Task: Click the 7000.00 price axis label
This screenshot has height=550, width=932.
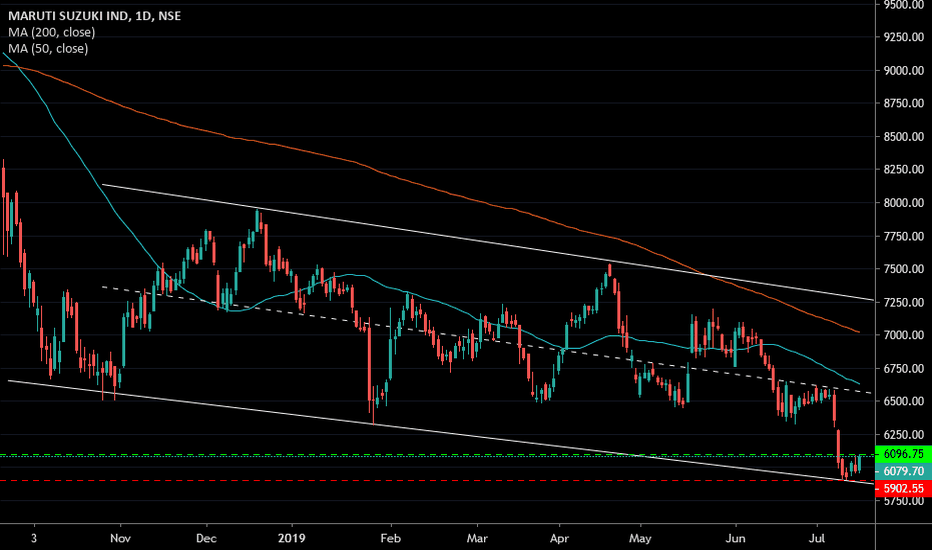Action: pyautogui.click(x=903, y=335)
